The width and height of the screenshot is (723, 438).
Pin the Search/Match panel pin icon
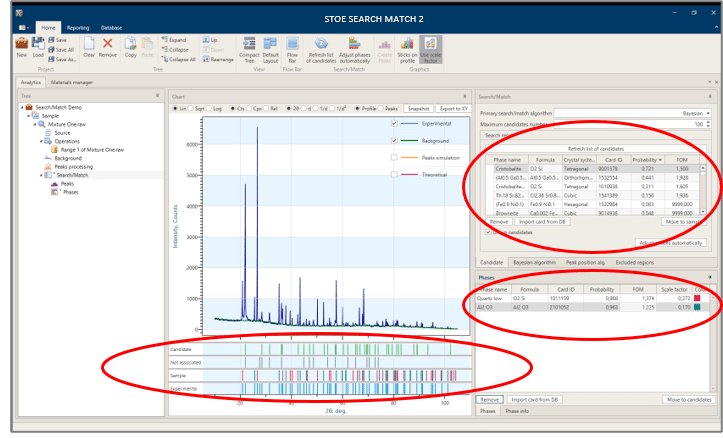tap(710, 96)
